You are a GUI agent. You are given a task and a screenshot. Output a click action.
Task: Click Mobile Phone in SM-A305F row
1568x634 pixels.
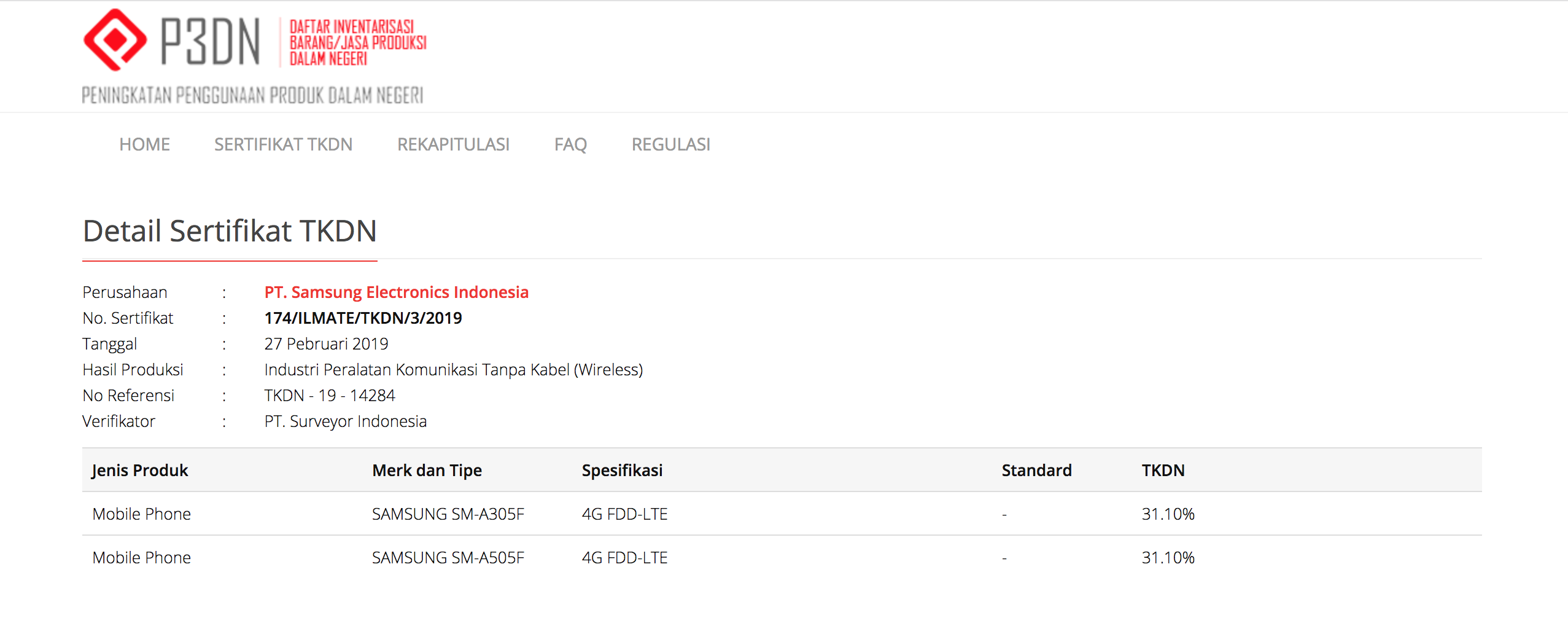pos(142,514)
